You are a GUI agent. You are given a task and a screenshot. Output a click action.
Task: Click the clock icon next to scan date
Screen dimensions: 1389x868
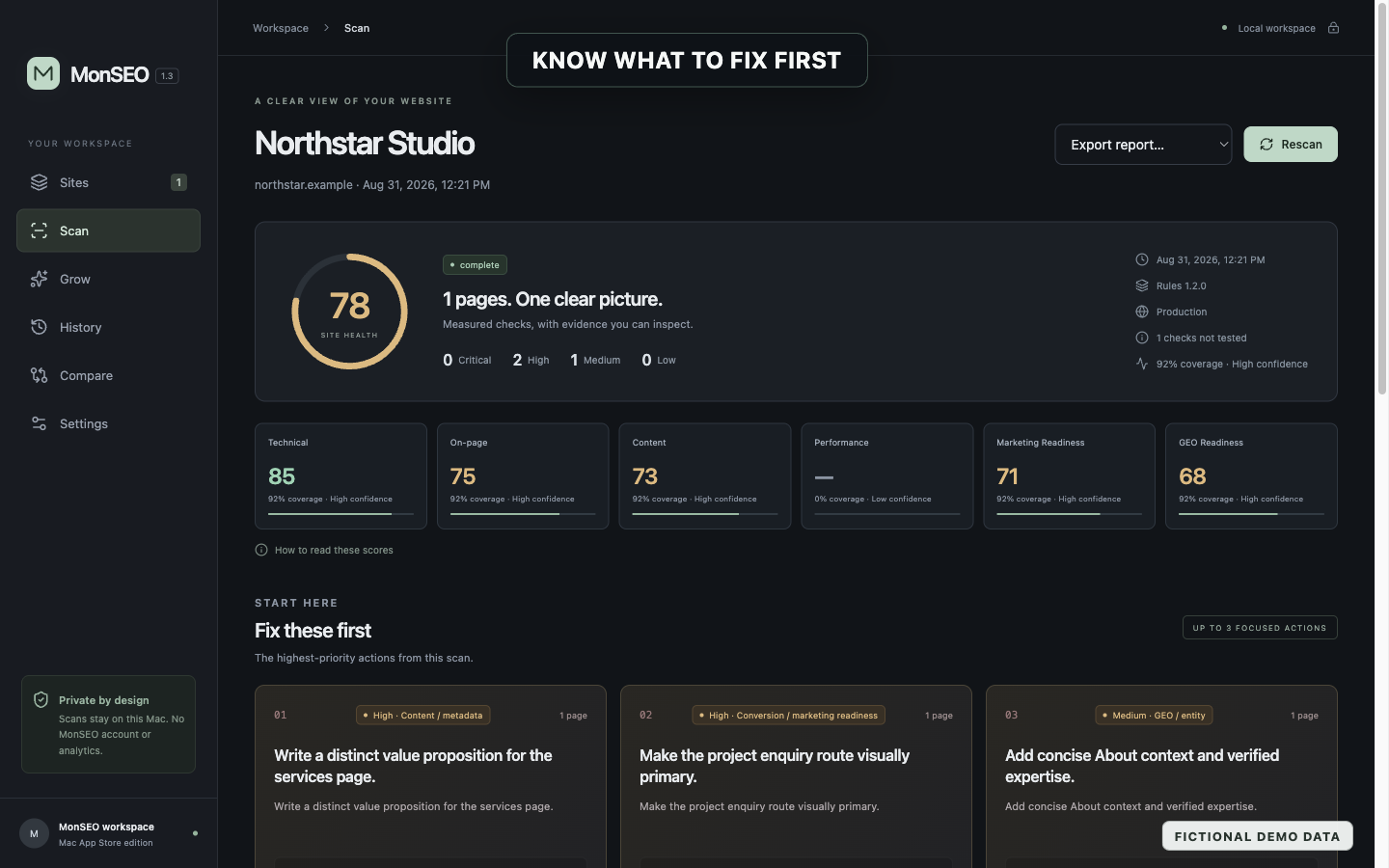1142,259
